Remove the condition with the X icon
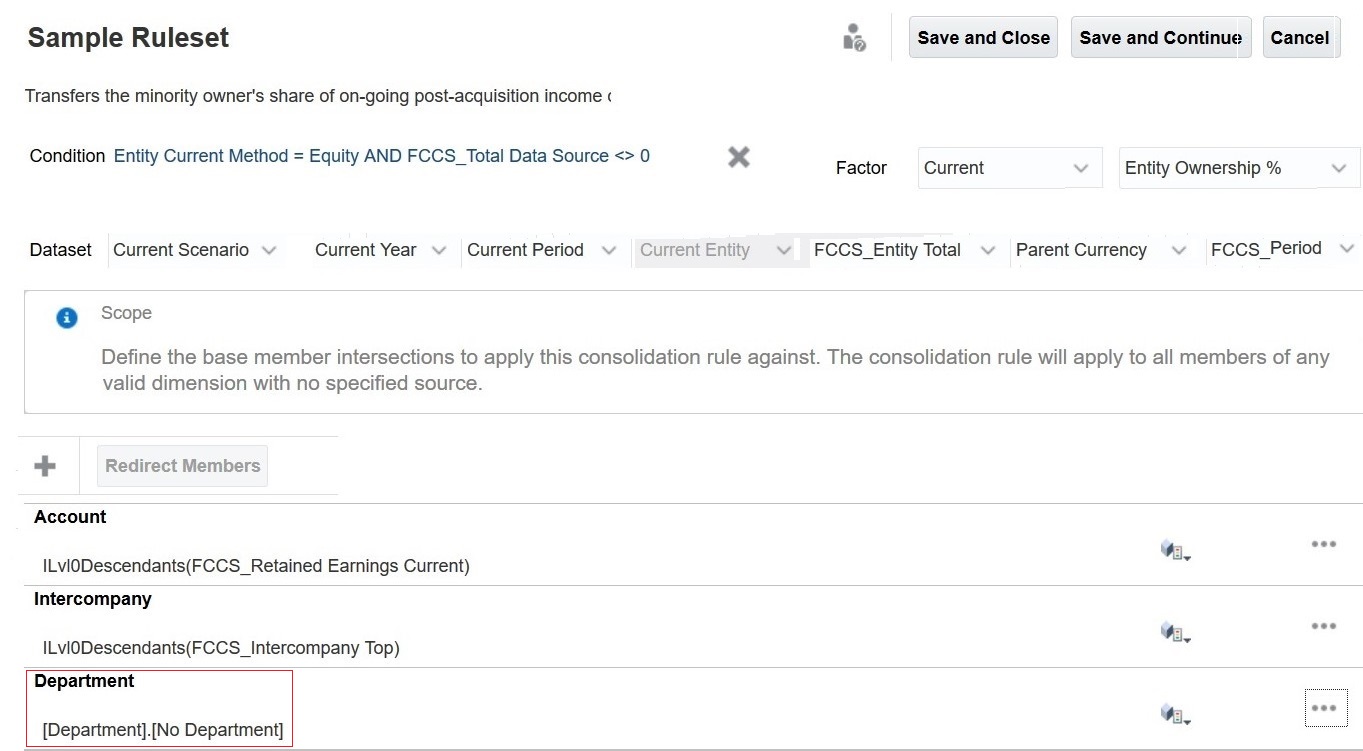This screenshot has width=1363, height=751. [x=739, y=157]
